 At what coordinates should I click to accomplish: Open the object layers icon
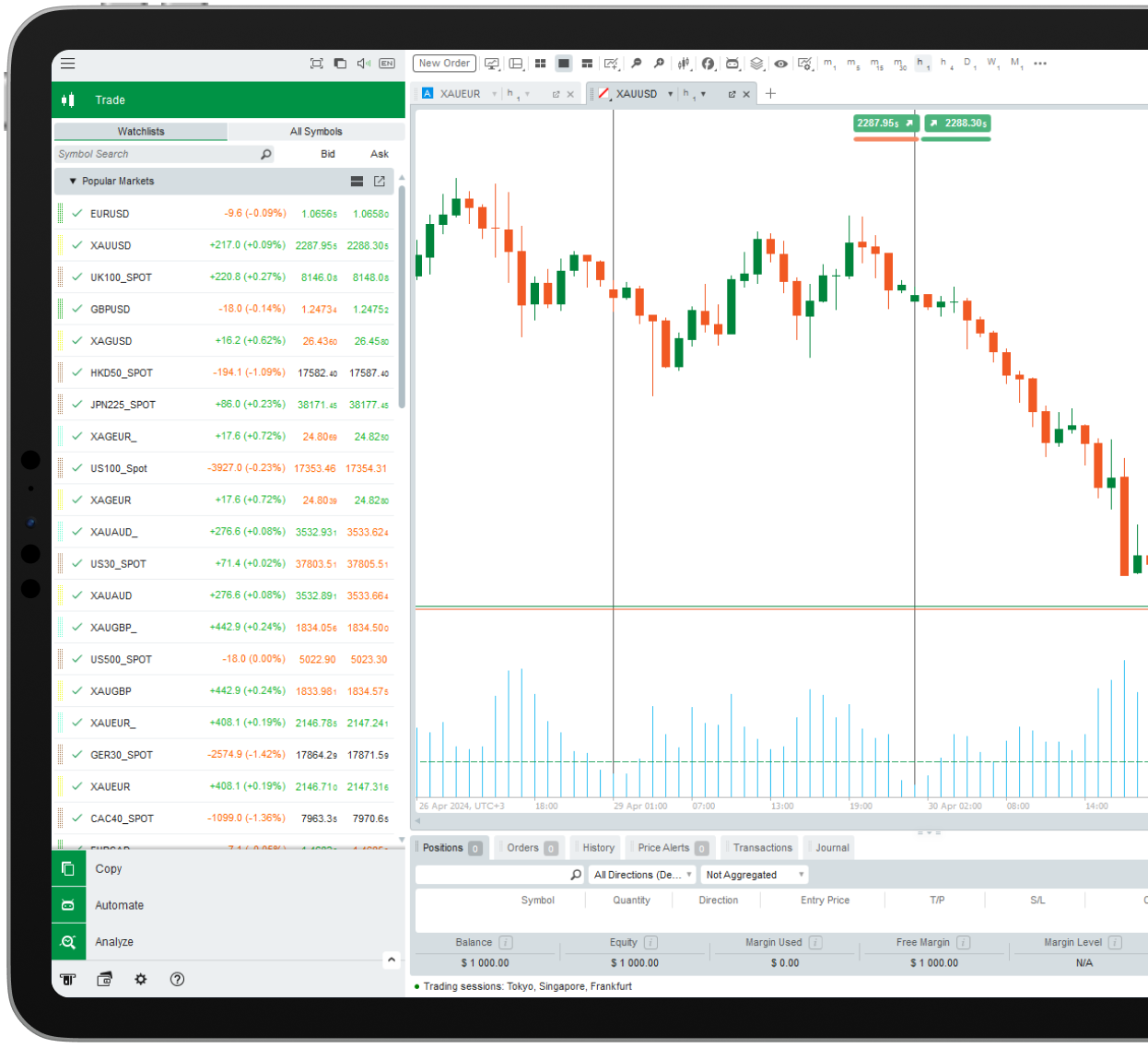756,64
